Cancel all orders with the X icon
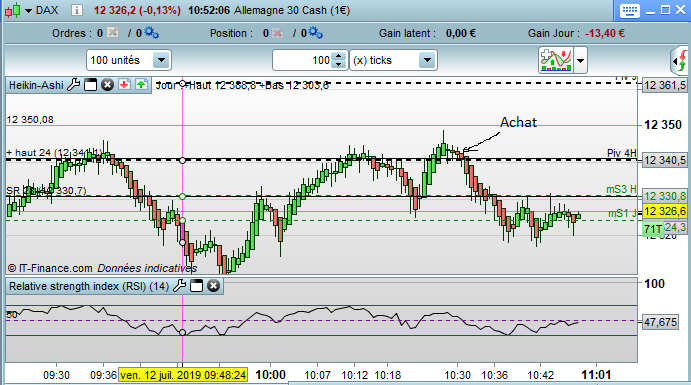Screen dimensions: 691x385 coord(113,33)
